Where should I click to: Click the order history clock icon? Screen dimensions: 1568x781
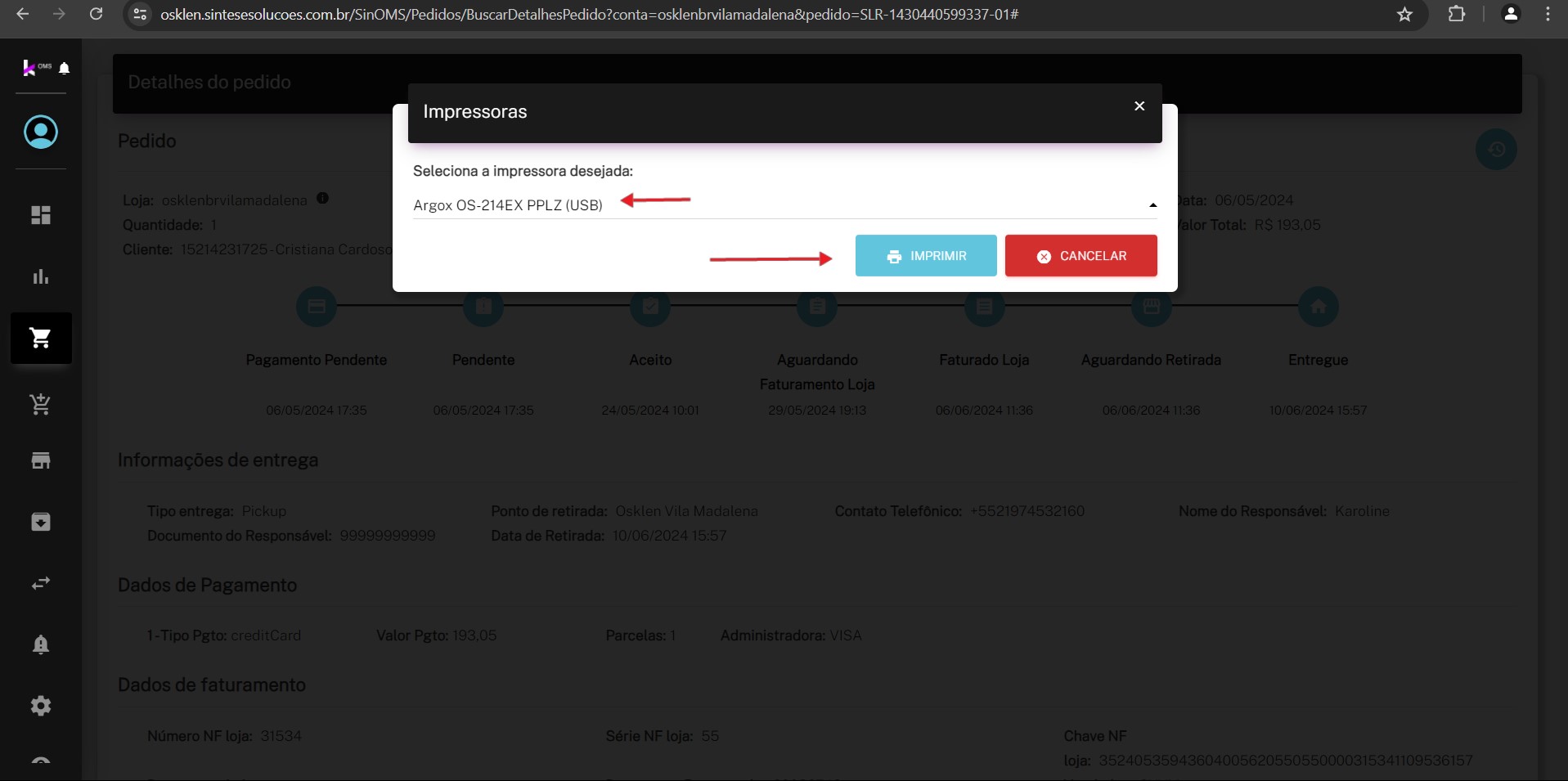tap(1496, 150)
